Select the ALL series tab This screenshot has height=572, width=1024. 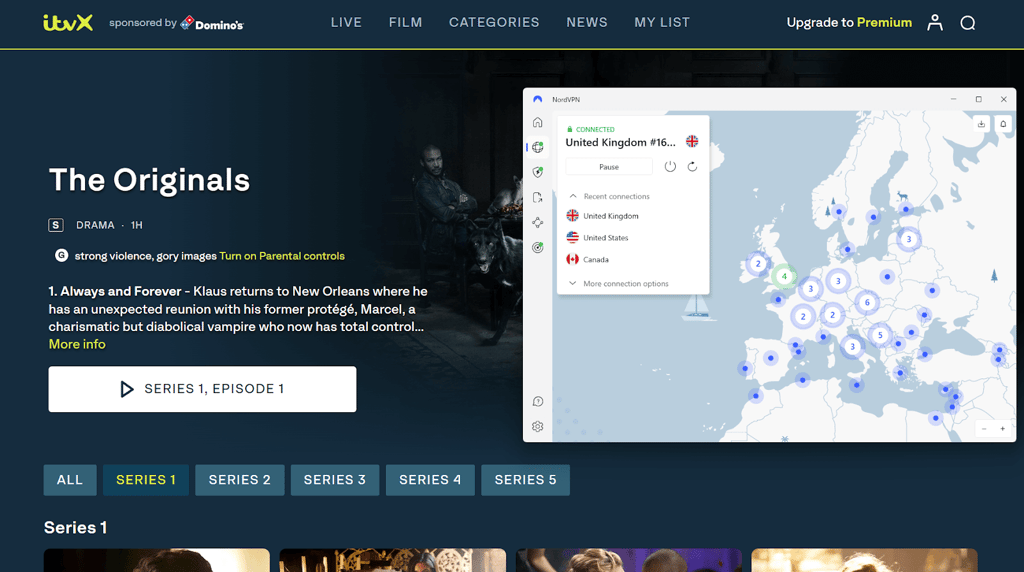[70, 480]
